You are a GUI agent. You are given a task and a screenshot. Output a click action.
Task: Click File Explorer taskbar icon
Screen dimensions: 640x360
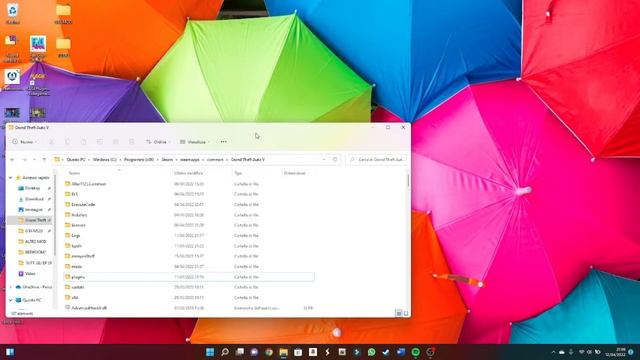(x=284, y=352)
